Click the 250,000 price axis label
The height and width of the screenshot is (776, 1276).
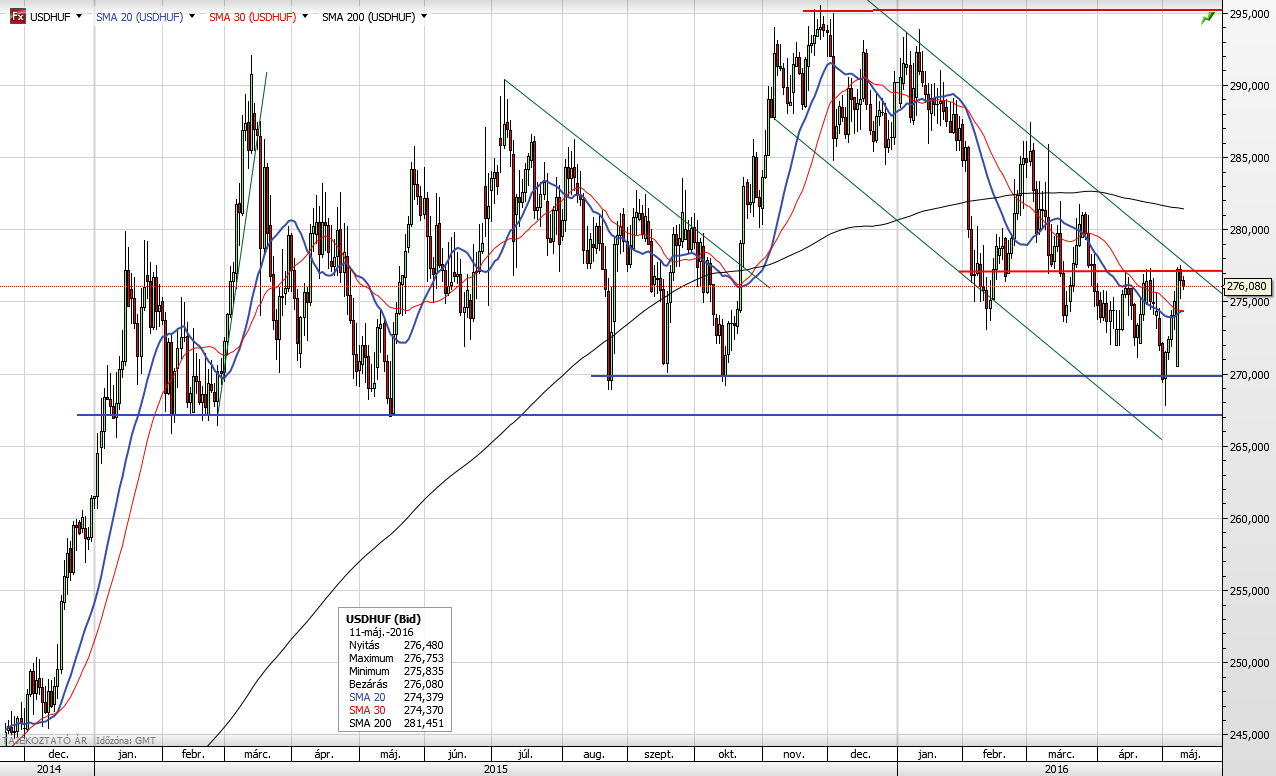click(1248, 663)
